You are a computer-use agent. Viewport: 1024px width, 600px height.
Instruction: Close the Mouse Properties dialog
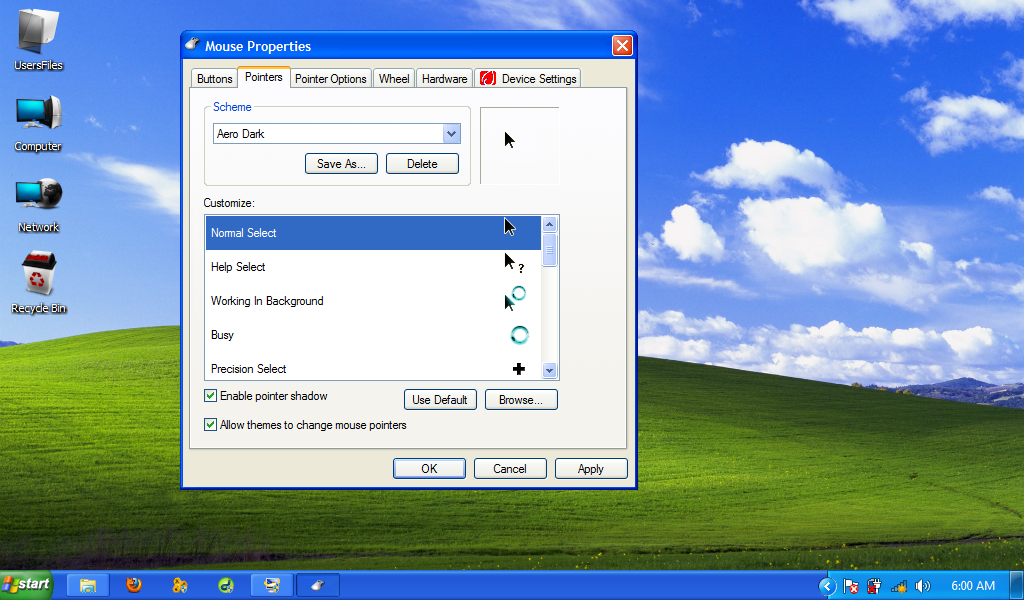click(x=622, y=46)
